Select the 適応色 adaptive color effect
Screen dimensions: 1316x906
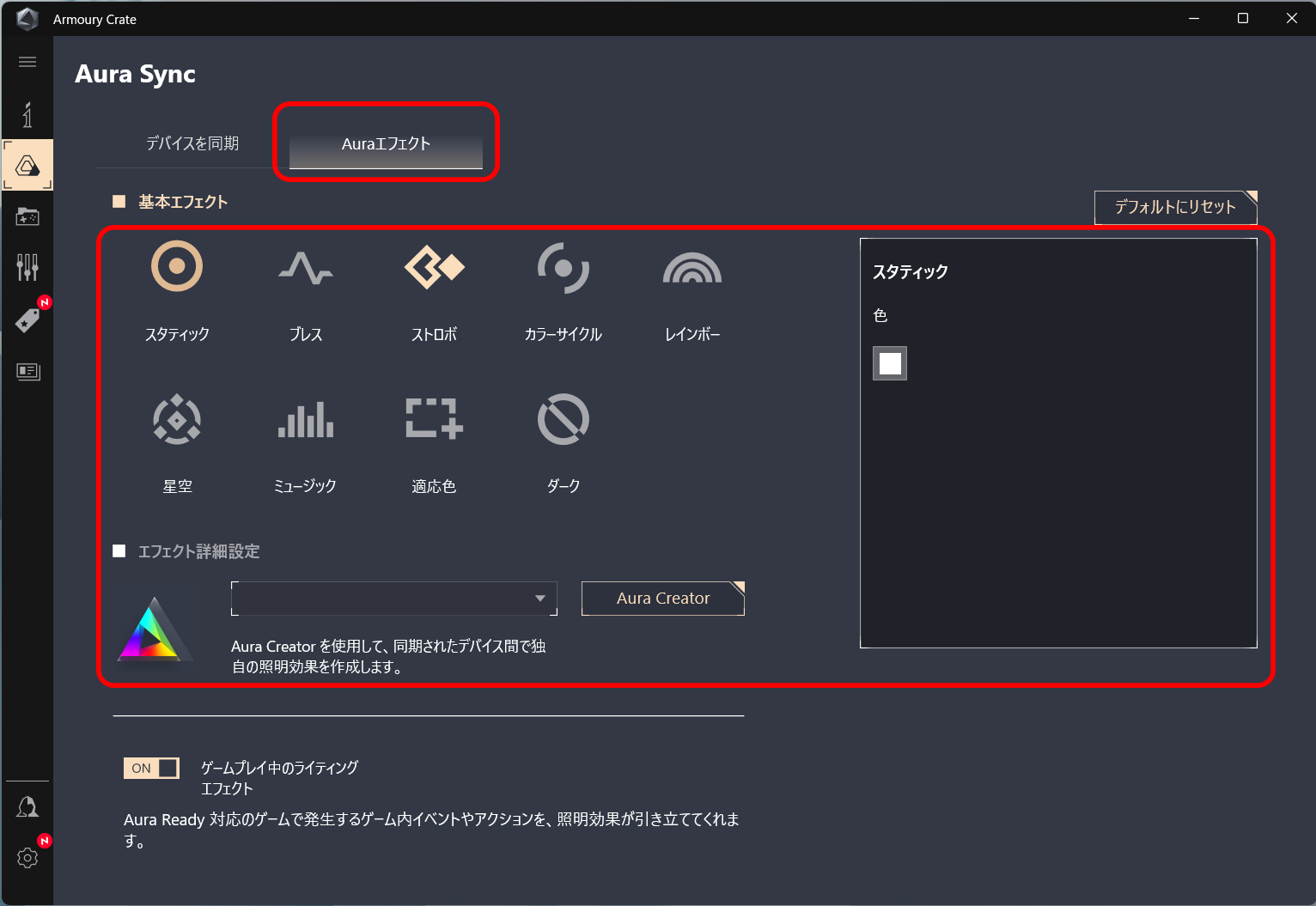tap(435, 419)
